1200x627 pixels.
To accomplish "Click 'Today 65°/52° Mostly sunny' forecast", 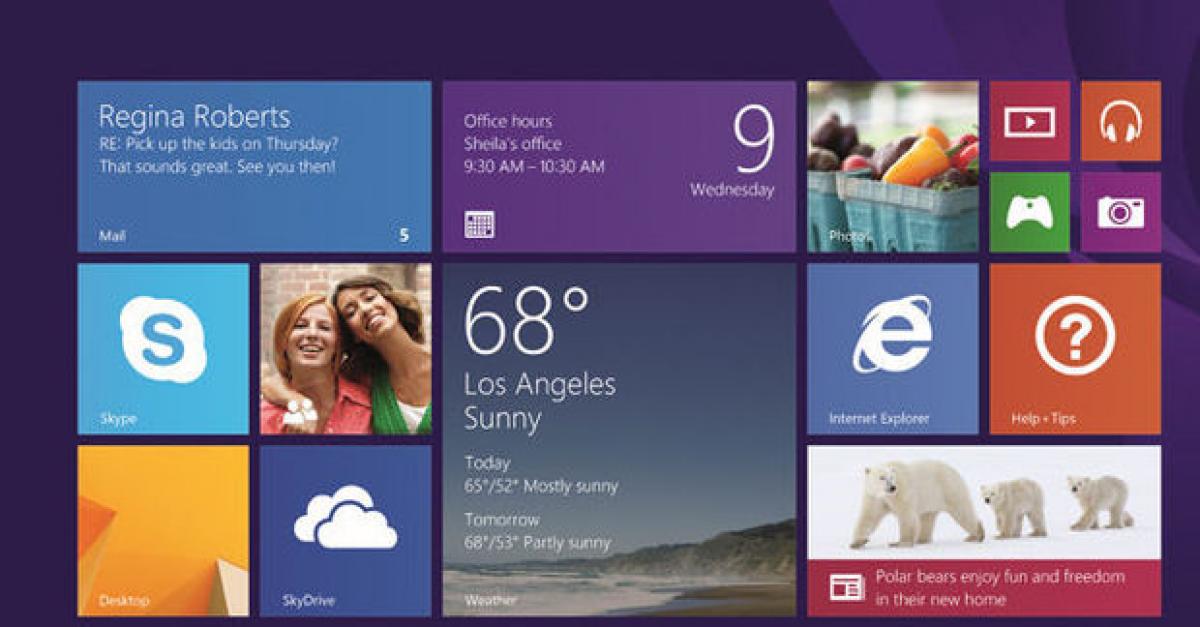I will click(541, 475).
